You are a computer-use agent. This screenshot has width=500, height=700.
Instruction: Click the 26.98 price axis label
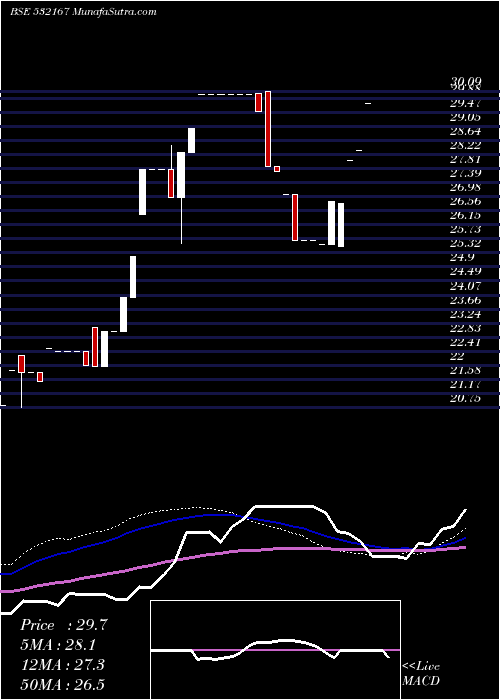[x=466, y=188]
